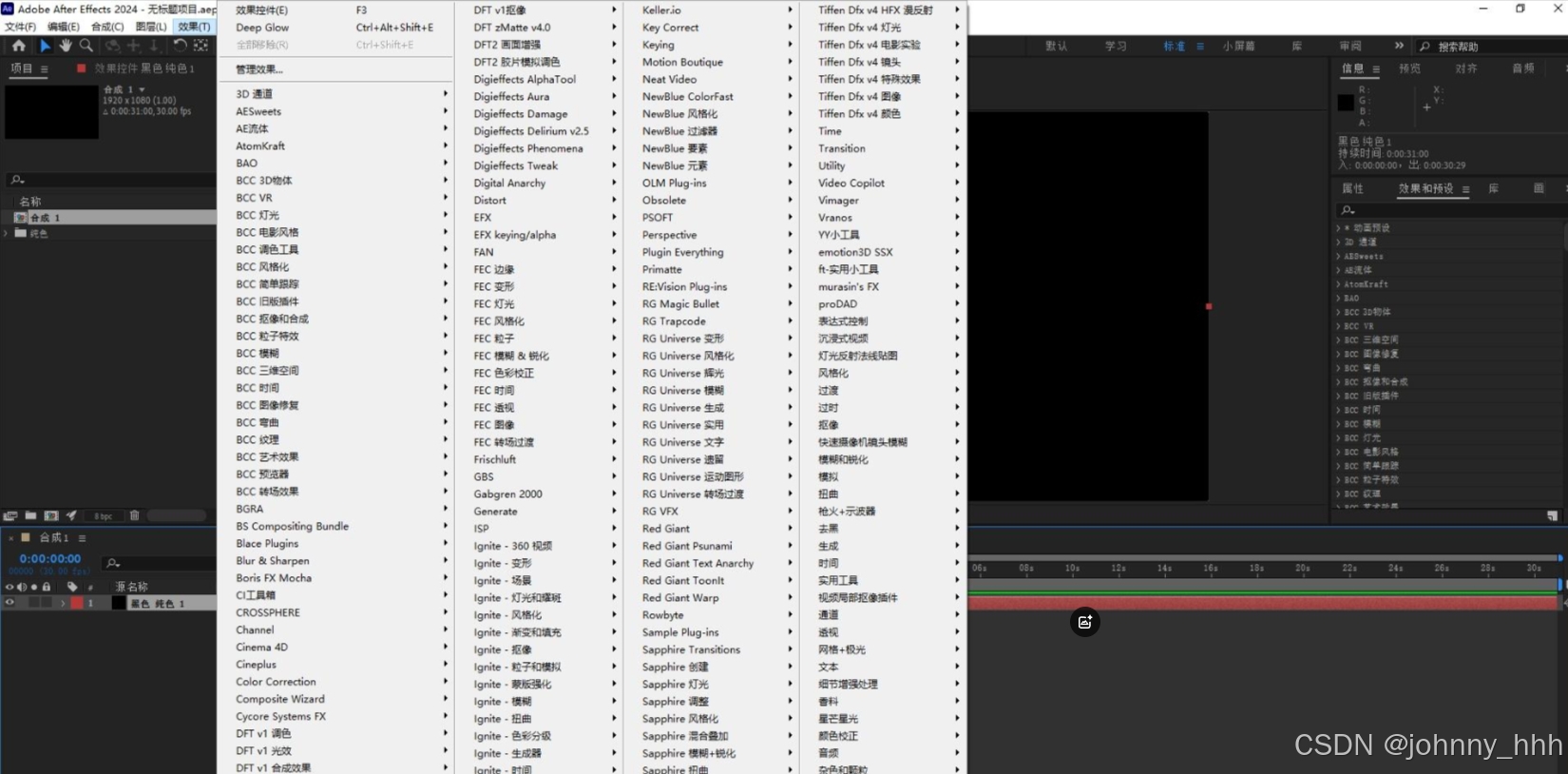Click the solo dot column header
Image resolution: width=1568 pixels, height=774 pixels.
34,587
